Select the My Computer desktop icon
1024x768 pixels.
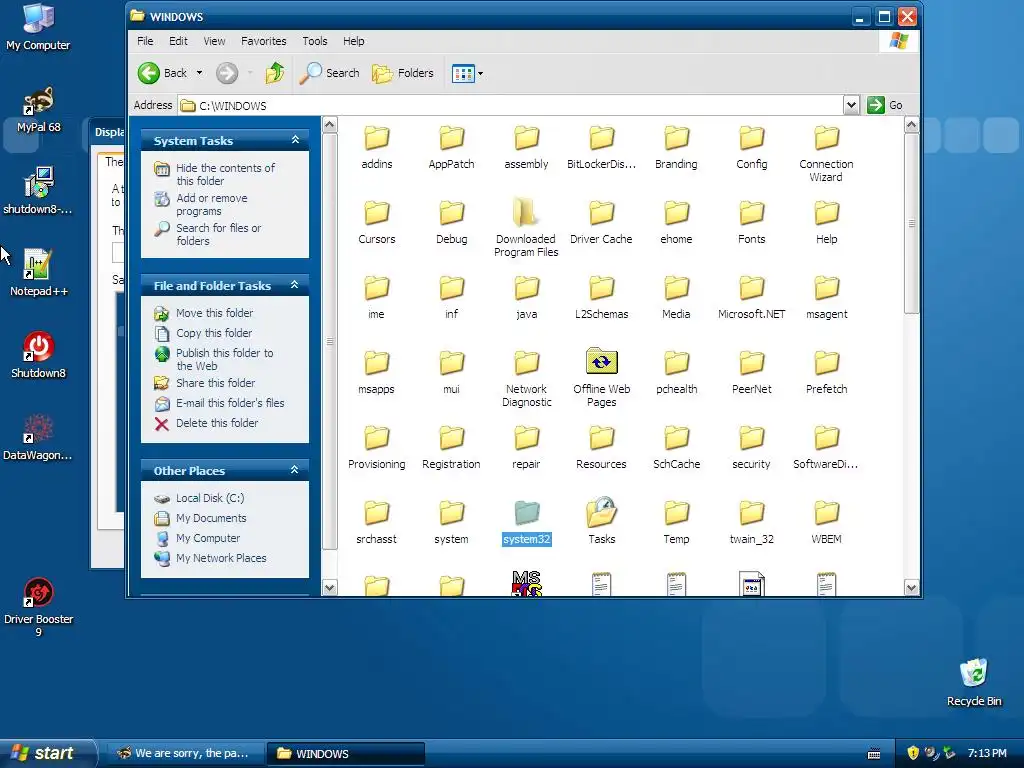(38, 27)
